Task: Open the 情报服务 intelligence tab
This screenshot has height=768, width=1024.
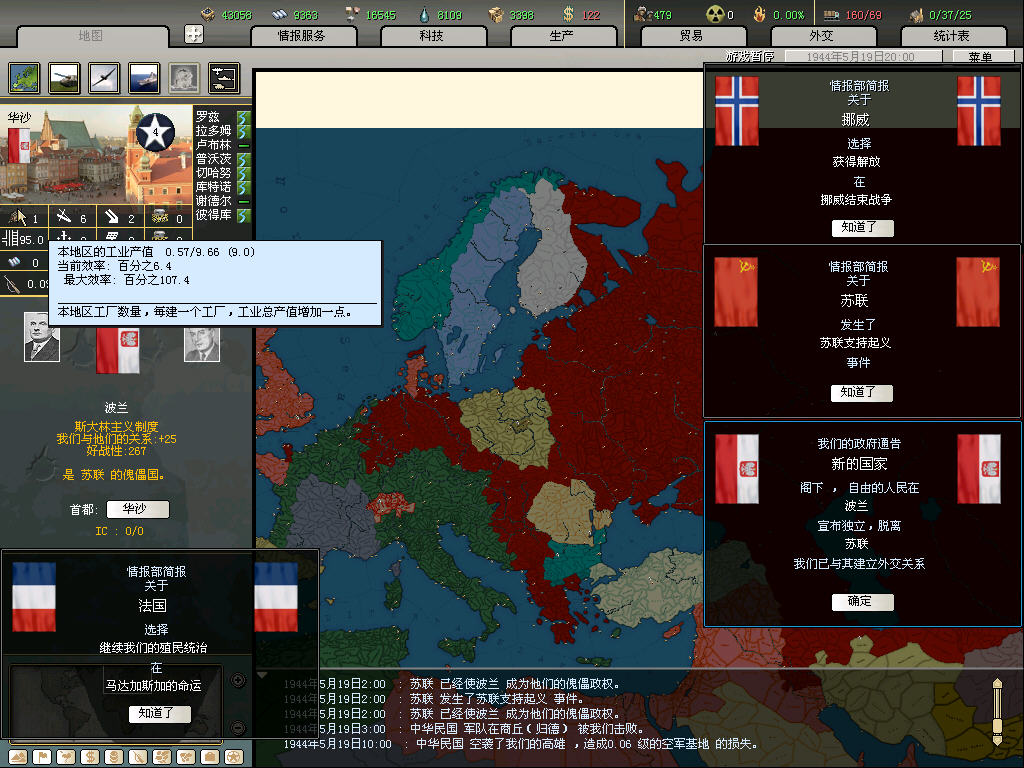Action: (302, 36)
